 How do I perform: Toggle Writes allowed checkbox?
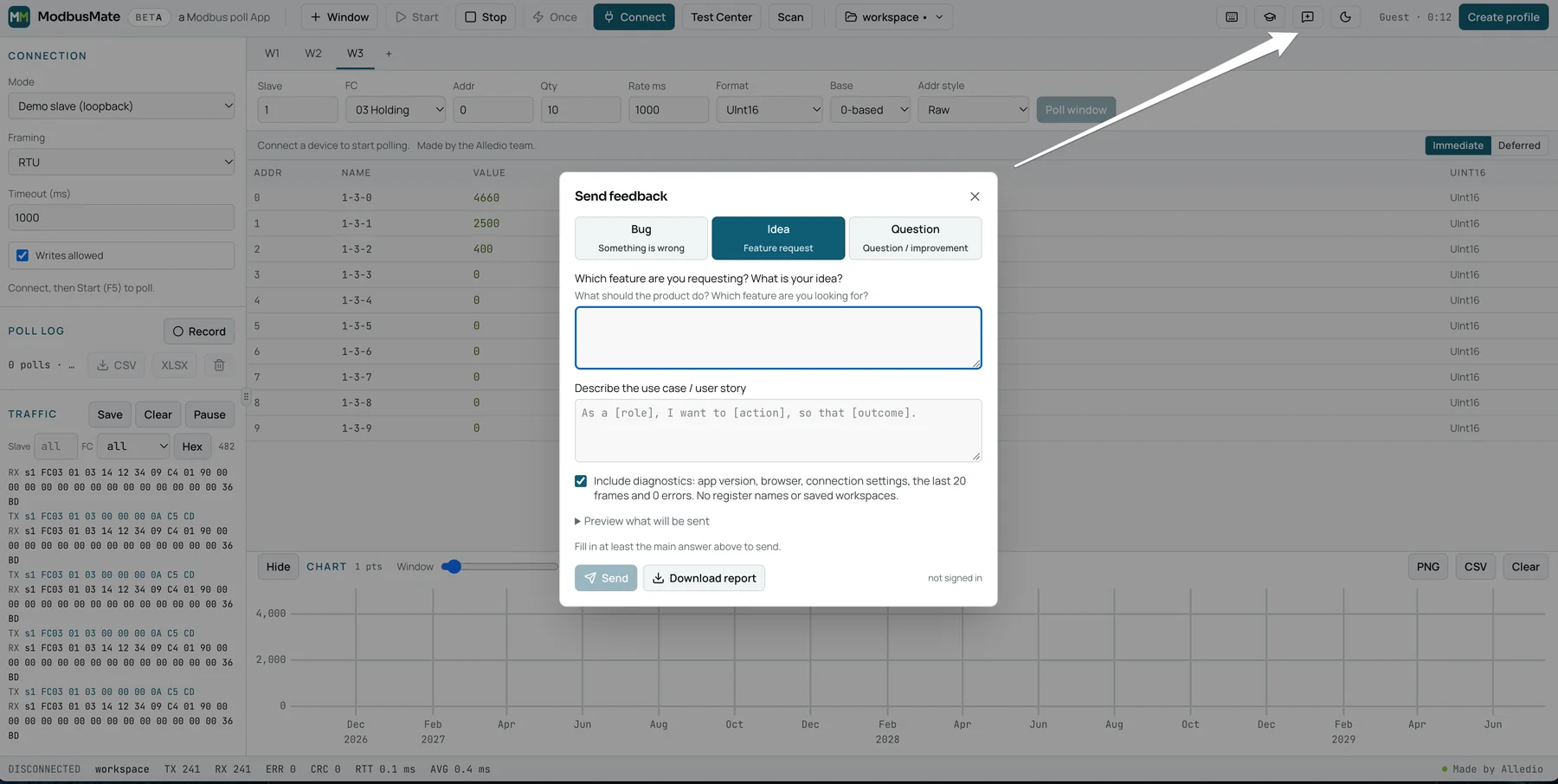tap(23, 255)
